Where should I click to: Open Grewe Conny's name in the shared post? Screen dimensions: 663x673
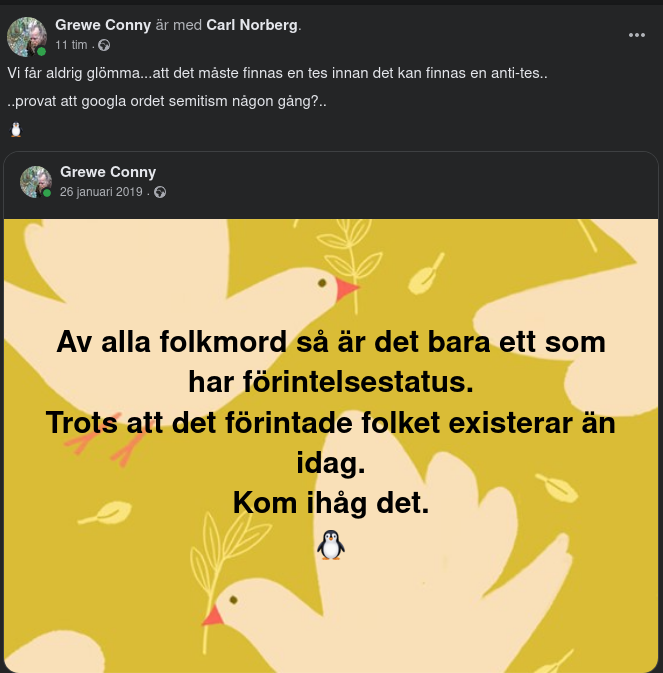click(108, 172)
